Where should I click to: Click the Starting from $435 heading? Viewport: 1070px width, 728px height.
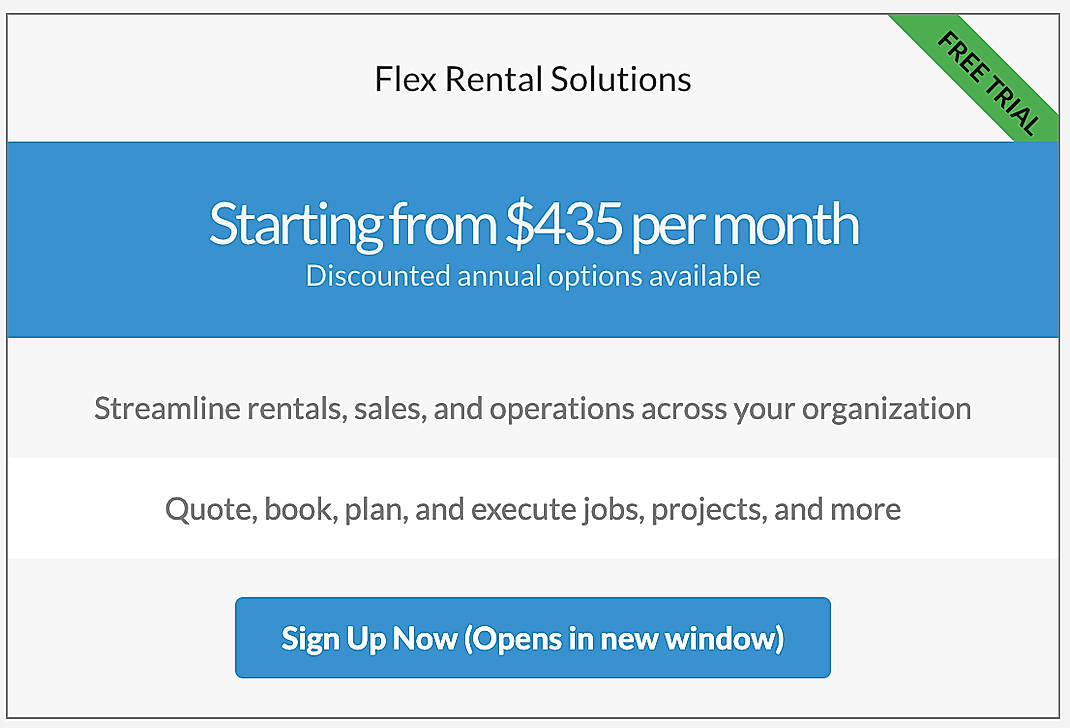532,224
